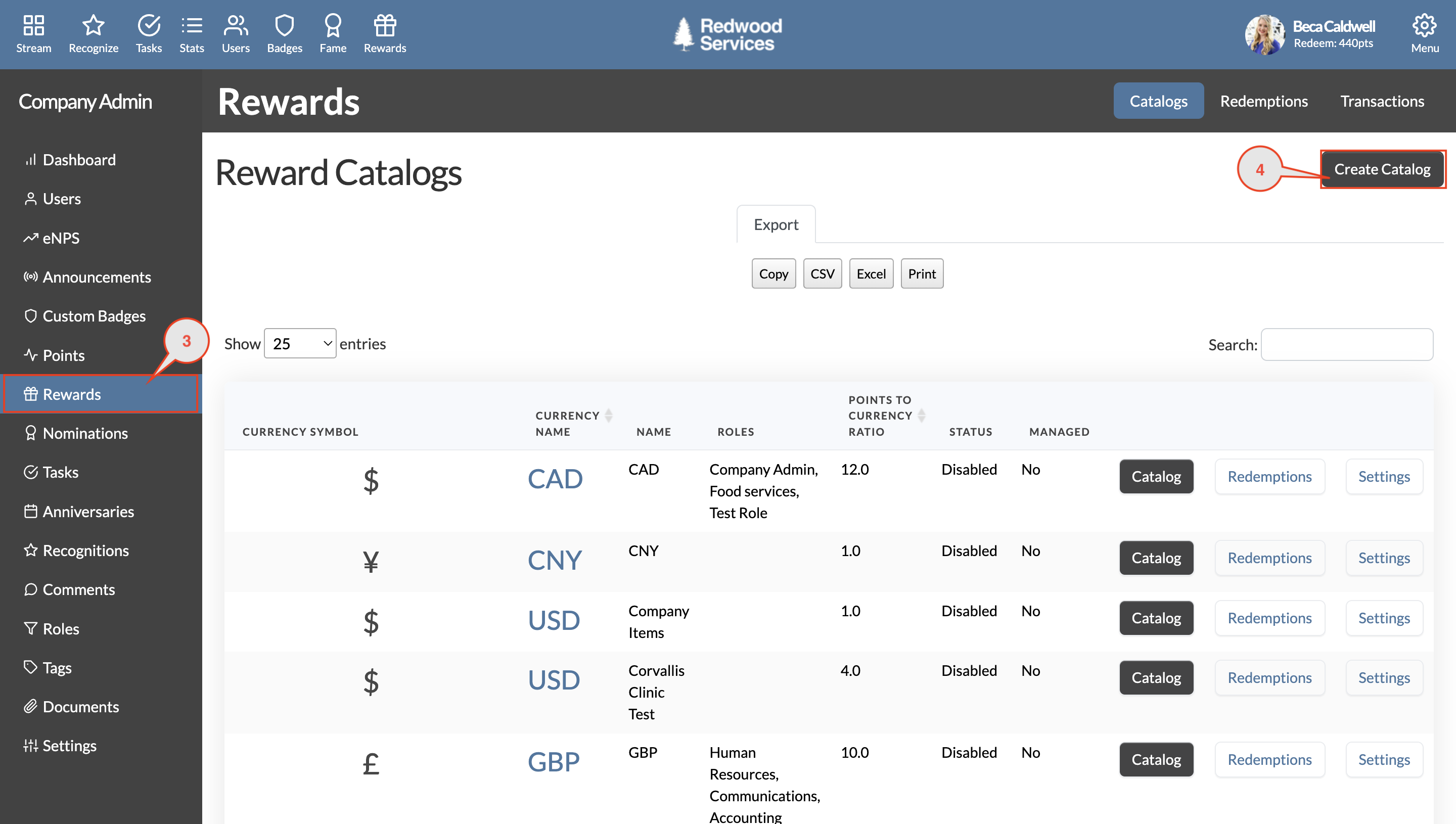
Task: Open Settings for the CAD catalog
Action: 1384,477
